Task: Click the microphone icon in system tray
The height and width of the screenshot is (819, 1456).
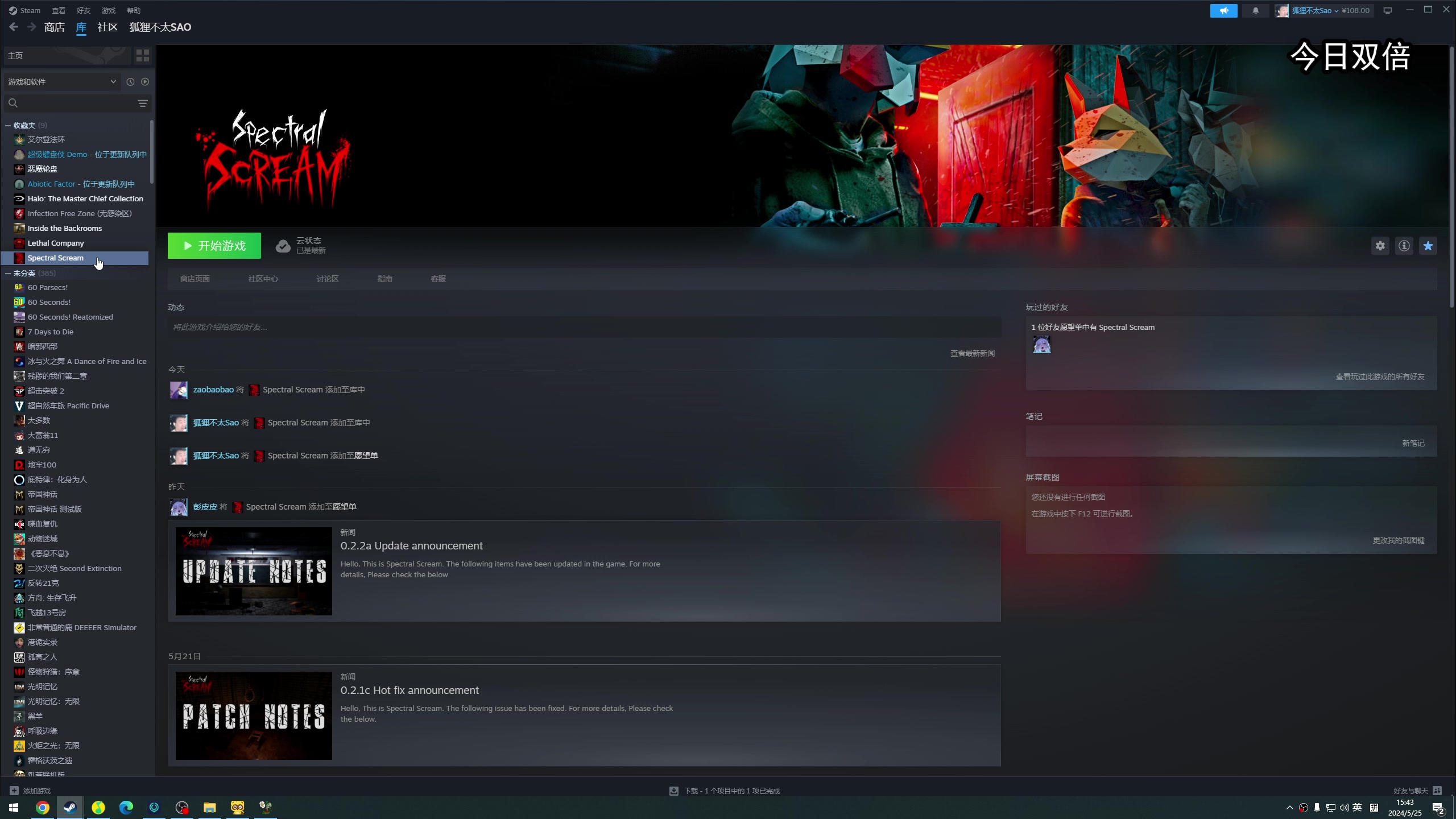Action: pyautogui.click(x=1317, y=808)
